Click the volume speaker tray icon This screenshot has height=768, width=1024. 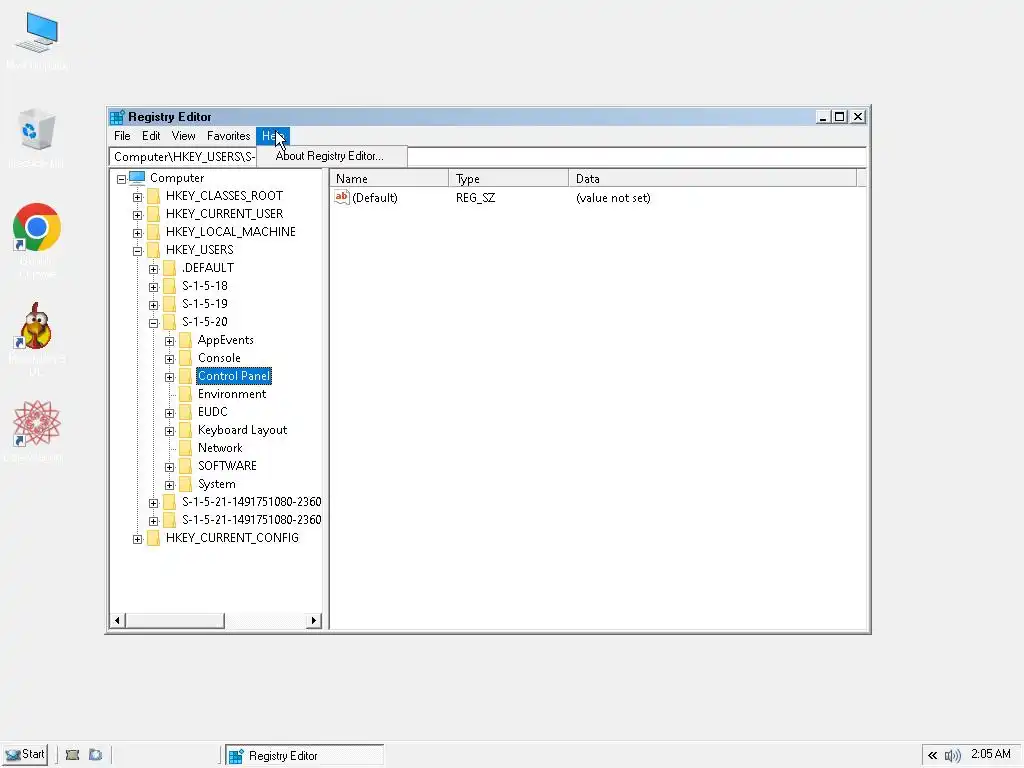tap(953, 756)
